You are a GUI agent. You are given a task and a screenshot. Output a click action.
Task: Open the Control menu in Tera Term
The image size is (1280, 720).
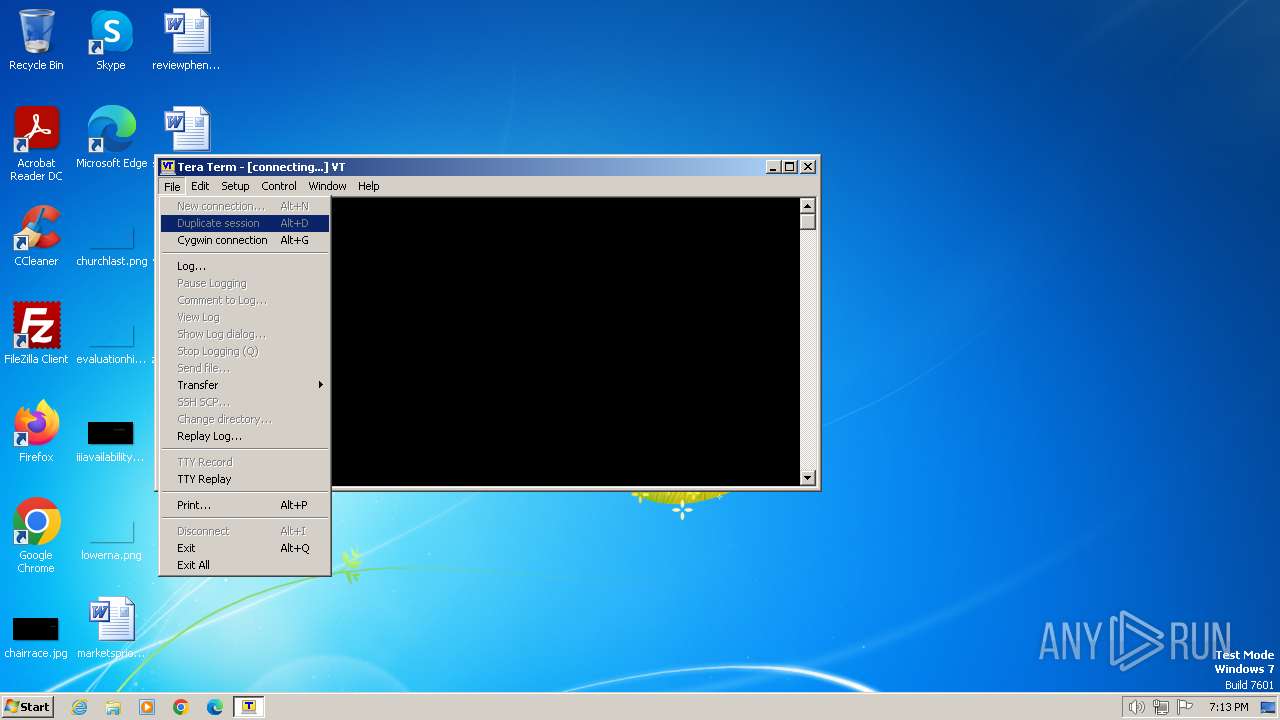(279, 186)
